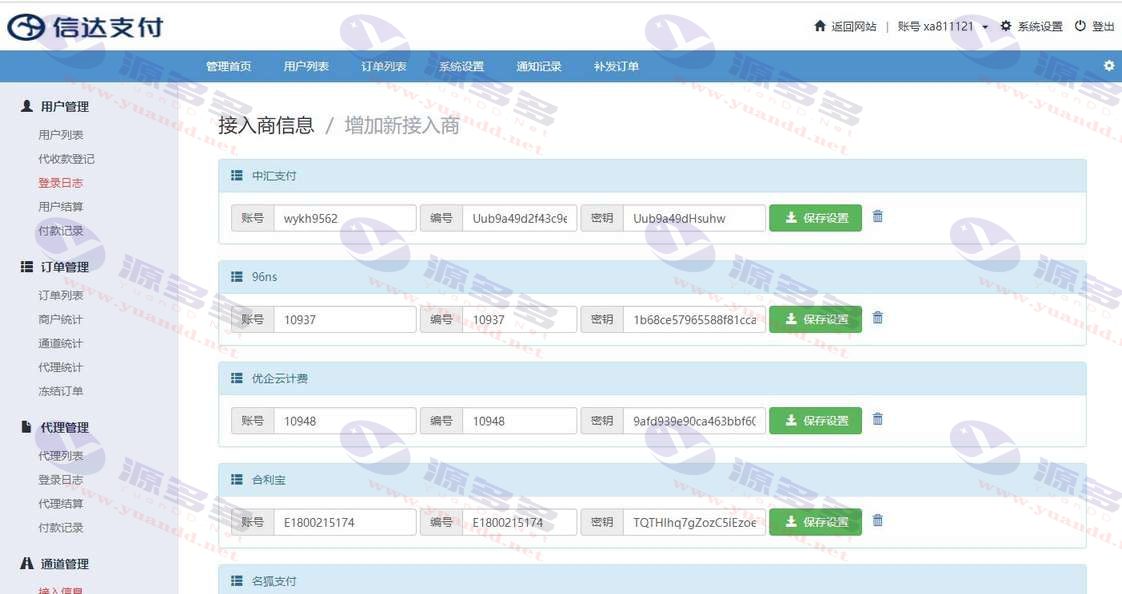Open 商户统计 in the sidebar
This screenshot has height=594, width=1122.
[61, 319]
